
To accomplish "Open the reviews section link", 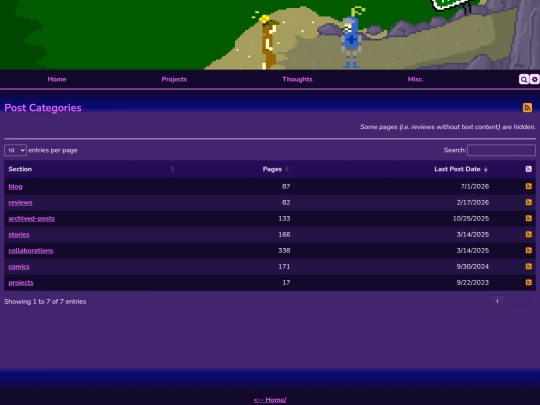I will click(20, 202).
